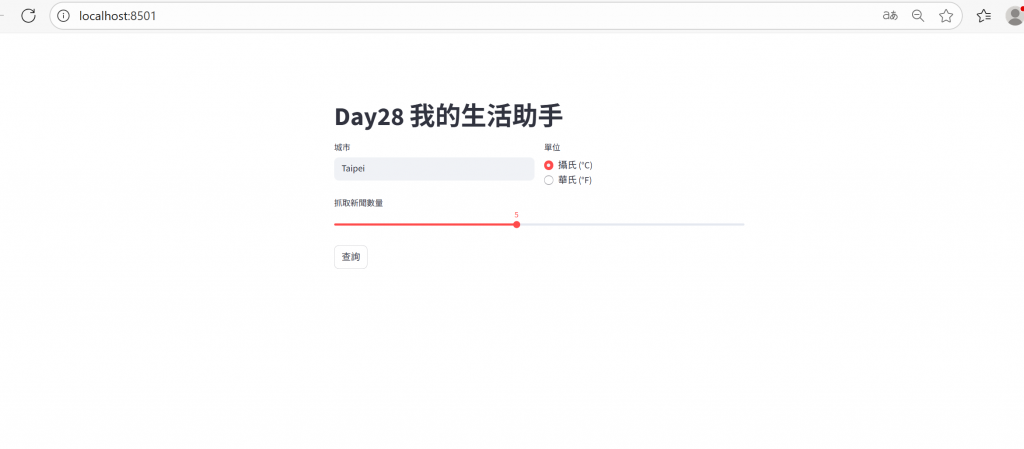
Task: Click the 城市 field label
Action: (x=342, y=147)
